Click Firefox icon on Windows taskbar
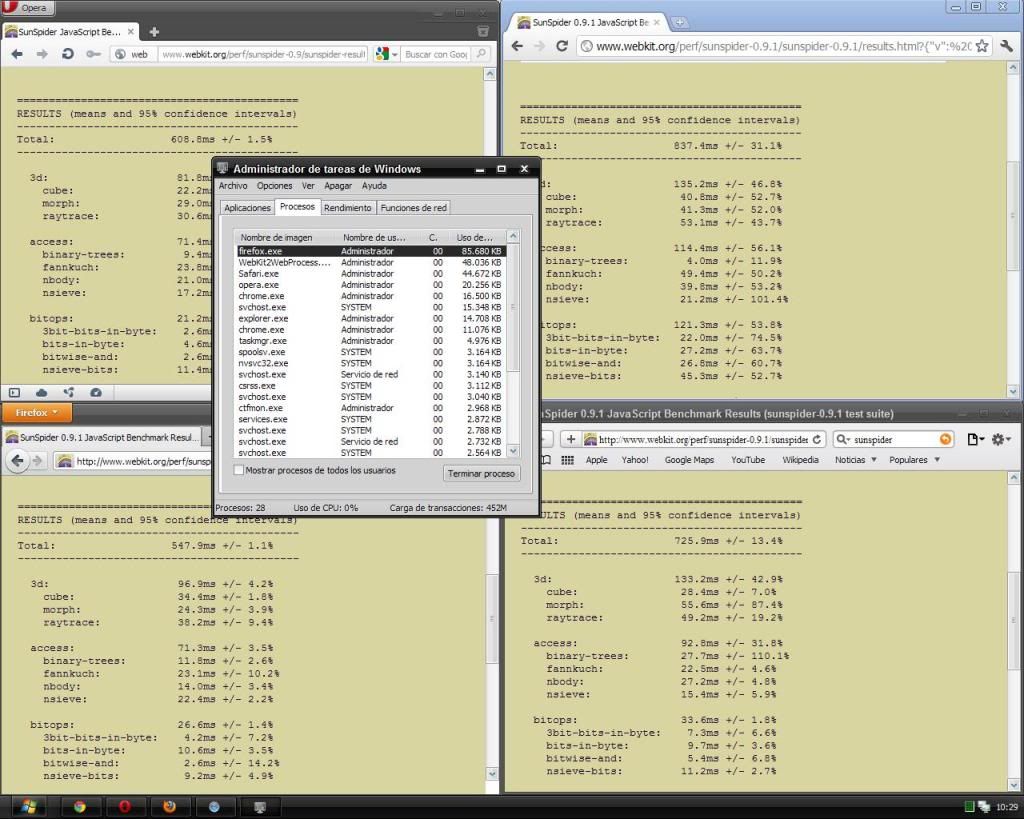 click(x=169, y=807)
